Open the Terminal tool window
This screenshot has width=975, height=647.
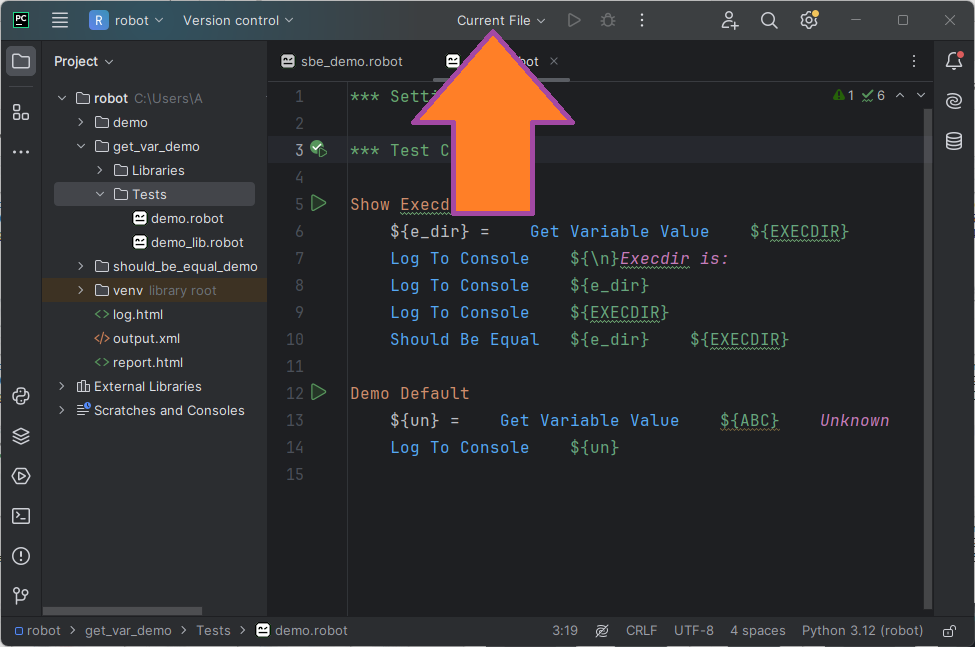[21, 516]
